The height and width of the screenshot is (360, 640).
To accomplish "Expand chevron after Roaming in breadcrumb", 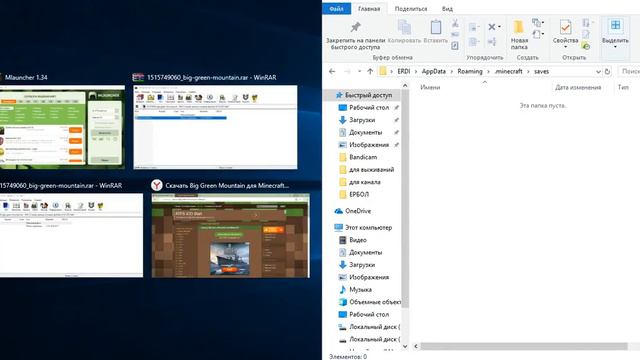I will [x=488, y=71].
